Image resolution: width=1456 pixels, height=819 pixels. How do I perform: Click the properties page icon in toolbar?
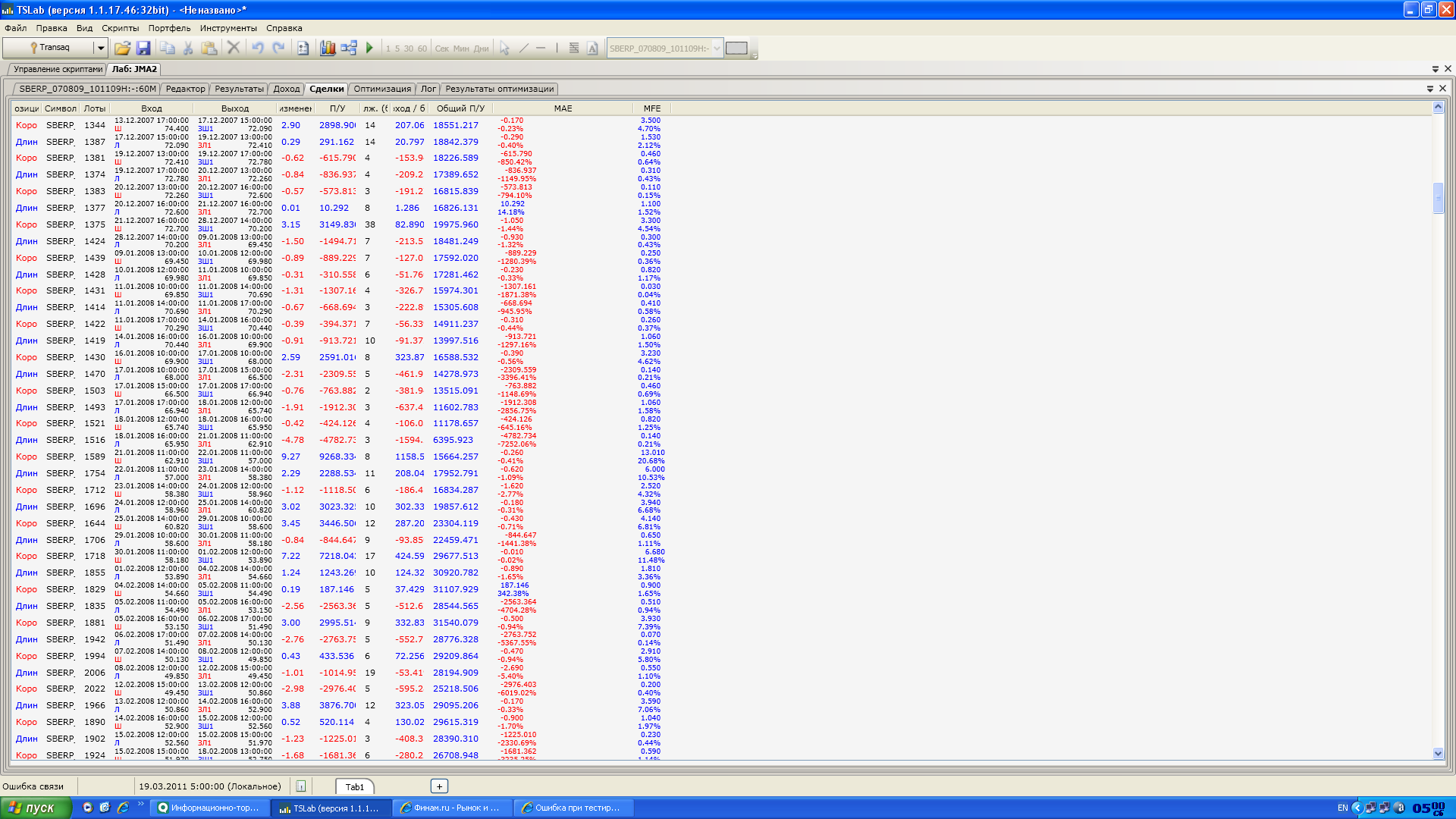[303, 48]
